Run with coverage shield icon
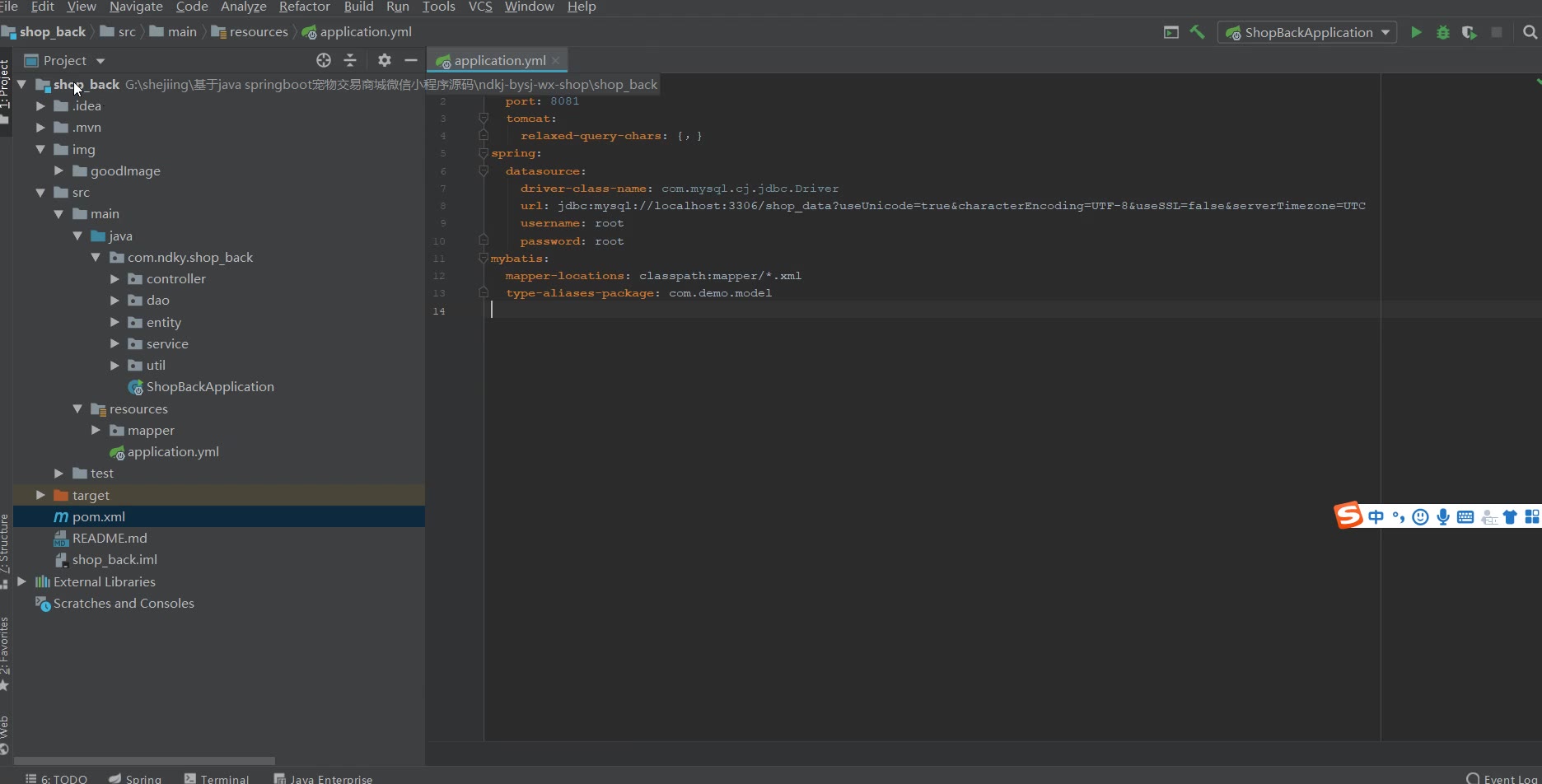This screenshot has height=784, width=1542. pyautogui.click(x=1469, y=32)
